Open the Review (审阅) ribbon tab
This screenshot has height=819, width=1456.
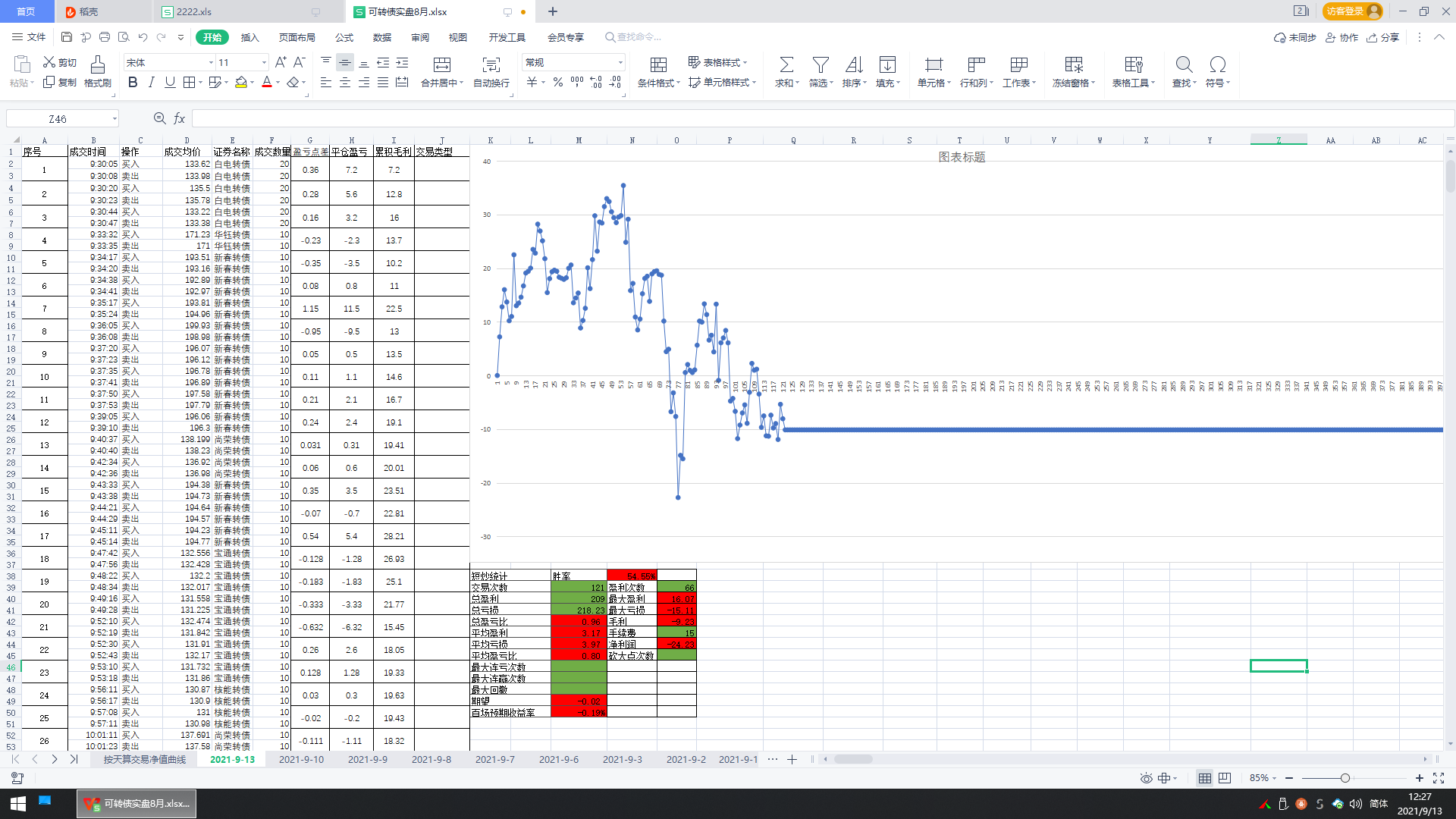(420, 37)
